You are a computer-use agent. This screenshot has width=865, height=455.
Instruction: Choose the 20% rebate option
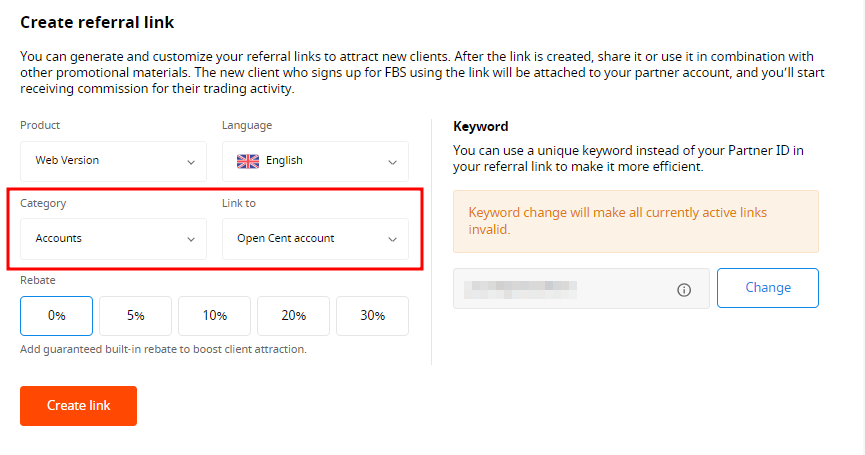tap(293, 316)
